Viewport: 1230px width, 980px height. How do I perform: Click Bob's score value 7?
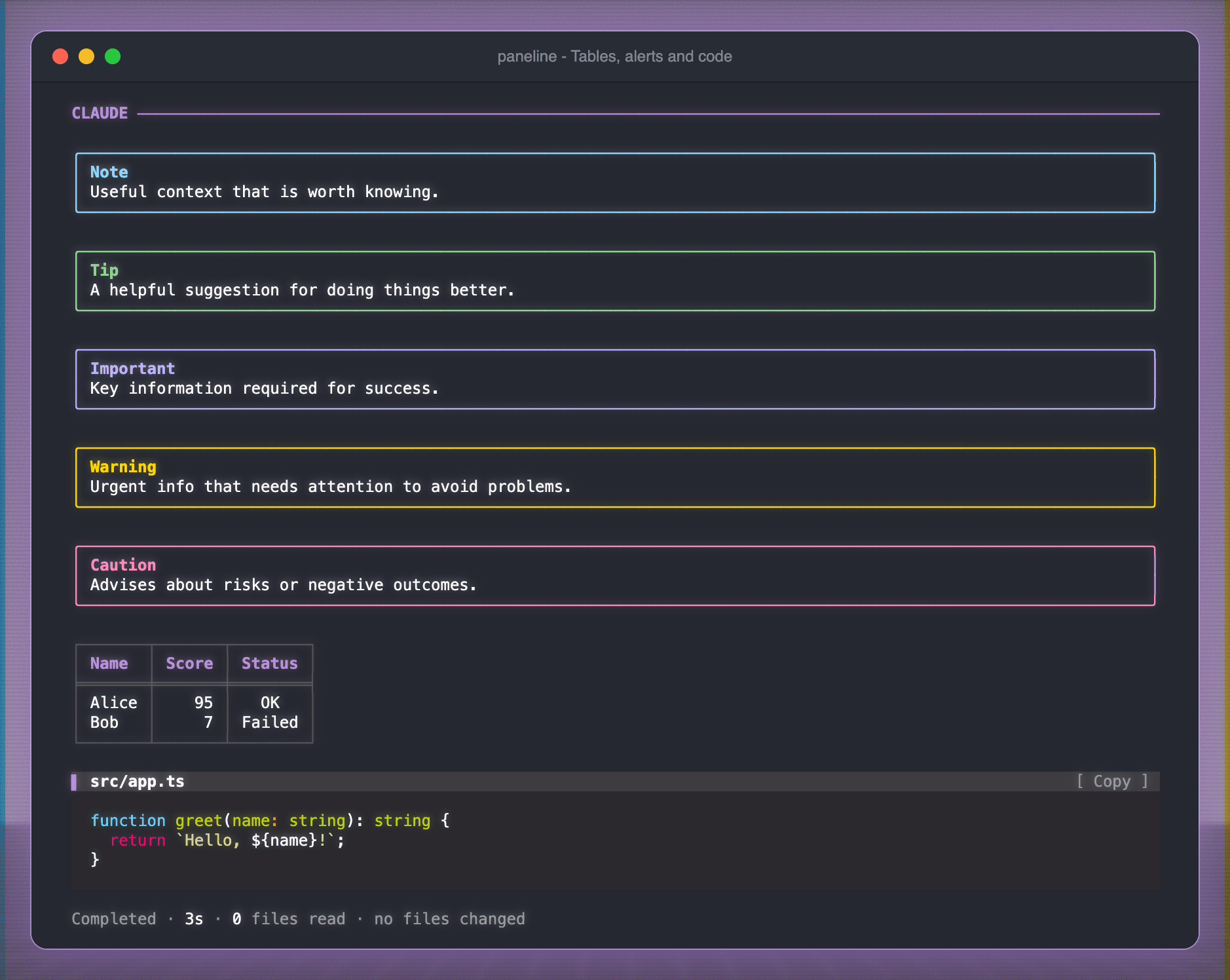(x=208, y=723)
